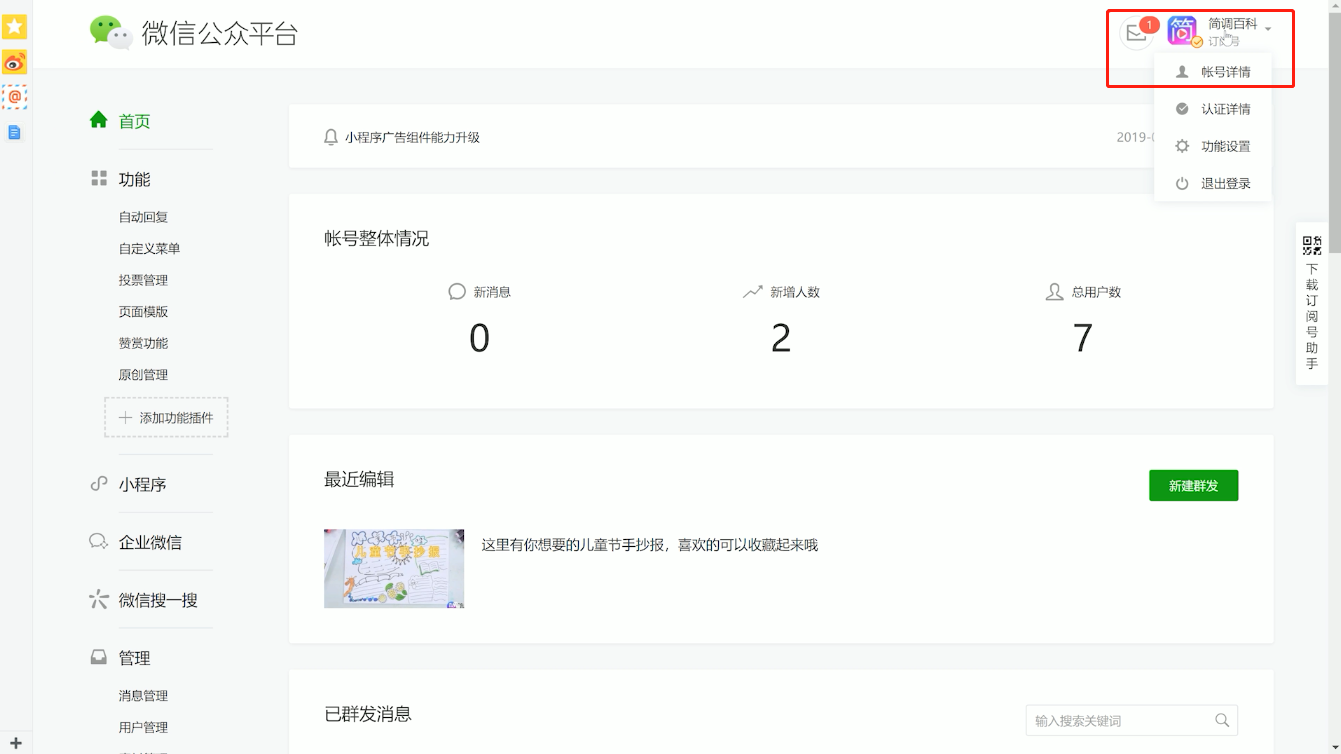The width and height of the screenshot is (1341, 754).
Task: Open the 小程序 sidebar section
Action: pyautogui.click(x=142, y=485)
